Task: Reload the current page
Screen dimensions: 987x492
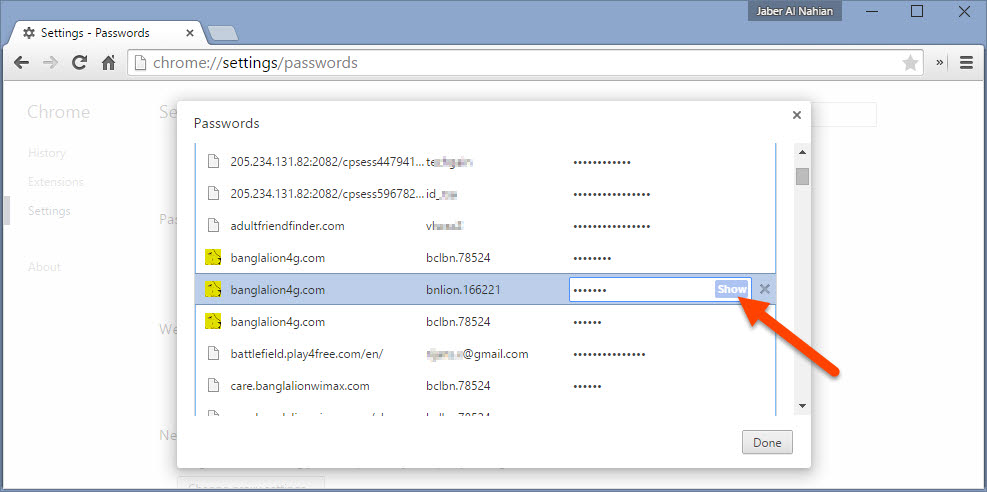Action: [79, 62]
